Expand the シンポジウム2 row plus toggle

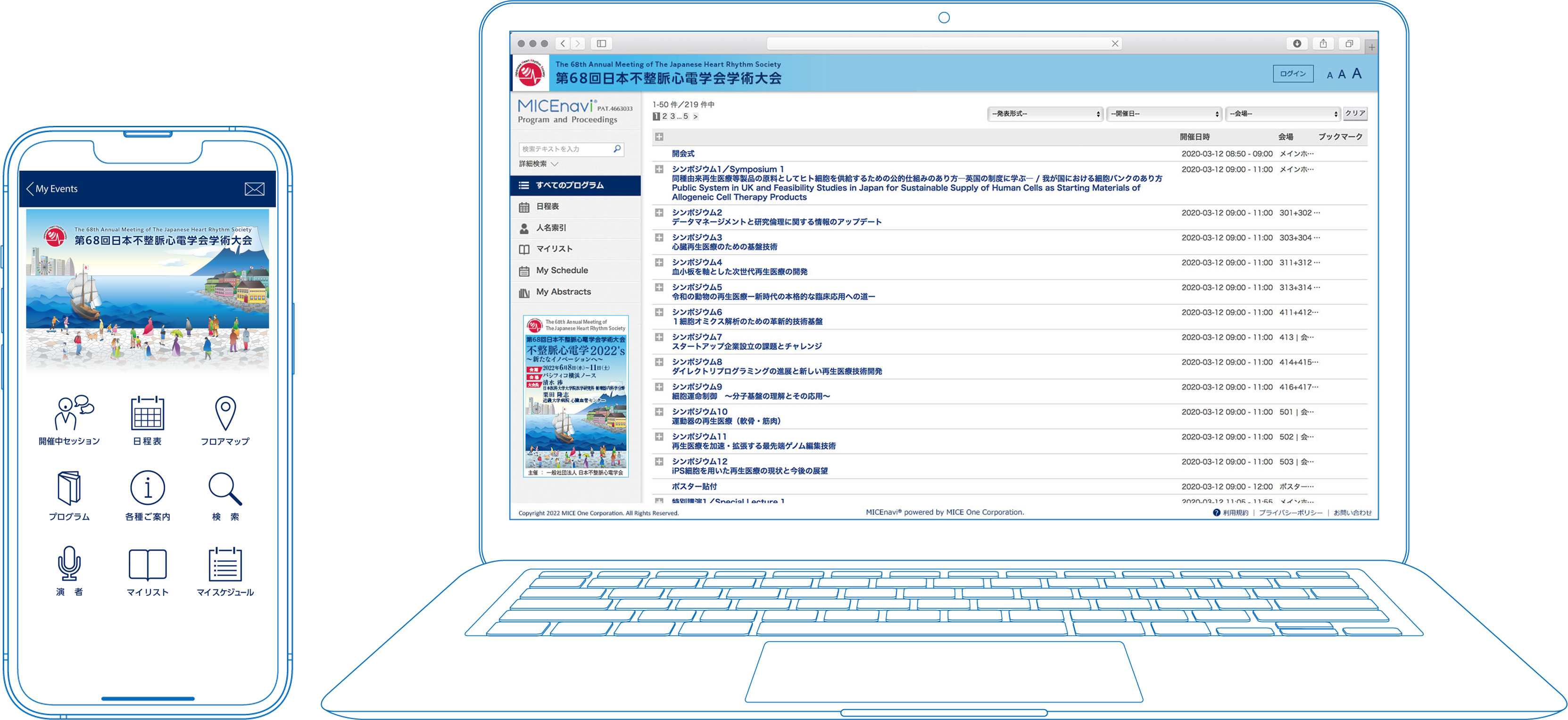659,212
